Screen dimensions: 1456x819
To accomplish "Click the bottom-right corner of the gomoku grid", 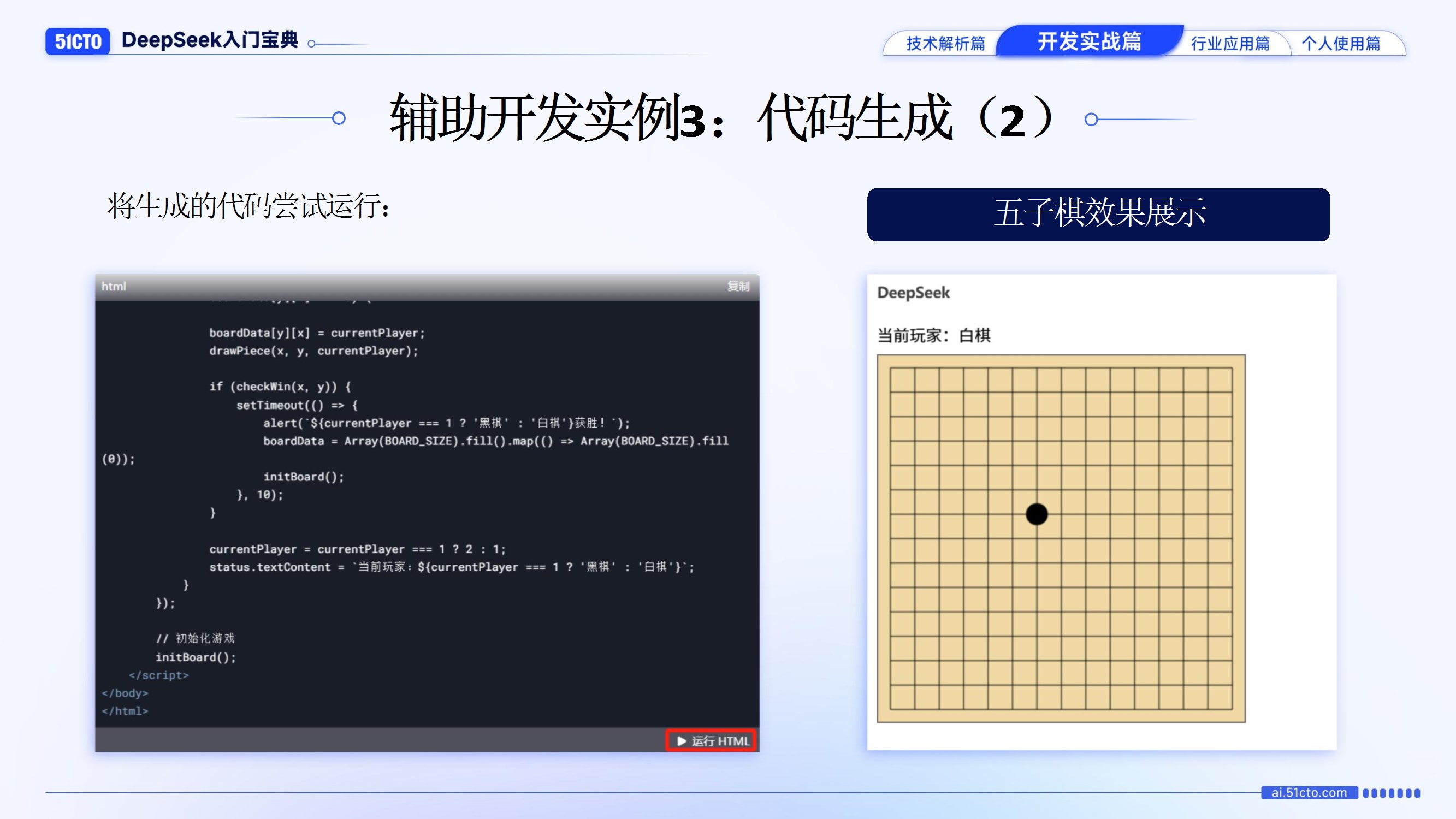I will point(1232,709).
